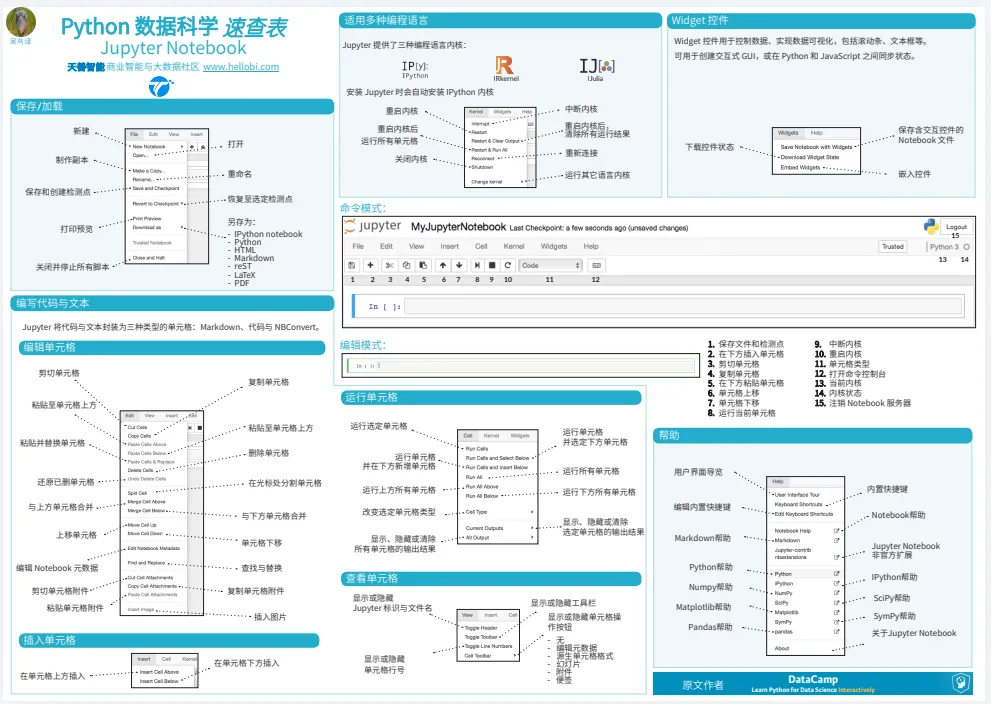The image size is (991, 704).
Task: Open Edit menu in the MyJupyterNotebook menu bar
Action: 386,246
